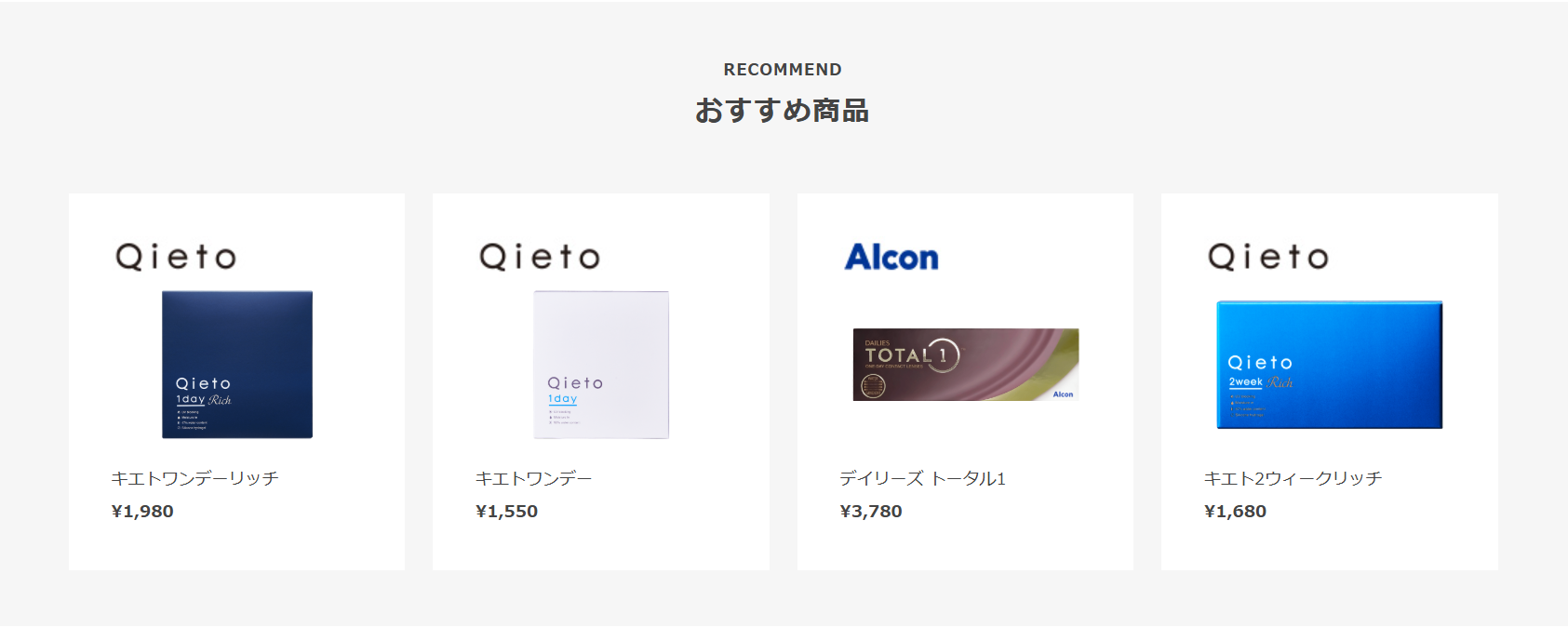Image resolution: width=1568 pixels, height=627 pixels.
Task: Click the Alcon brand logo
Action: [x=891, y=257]
